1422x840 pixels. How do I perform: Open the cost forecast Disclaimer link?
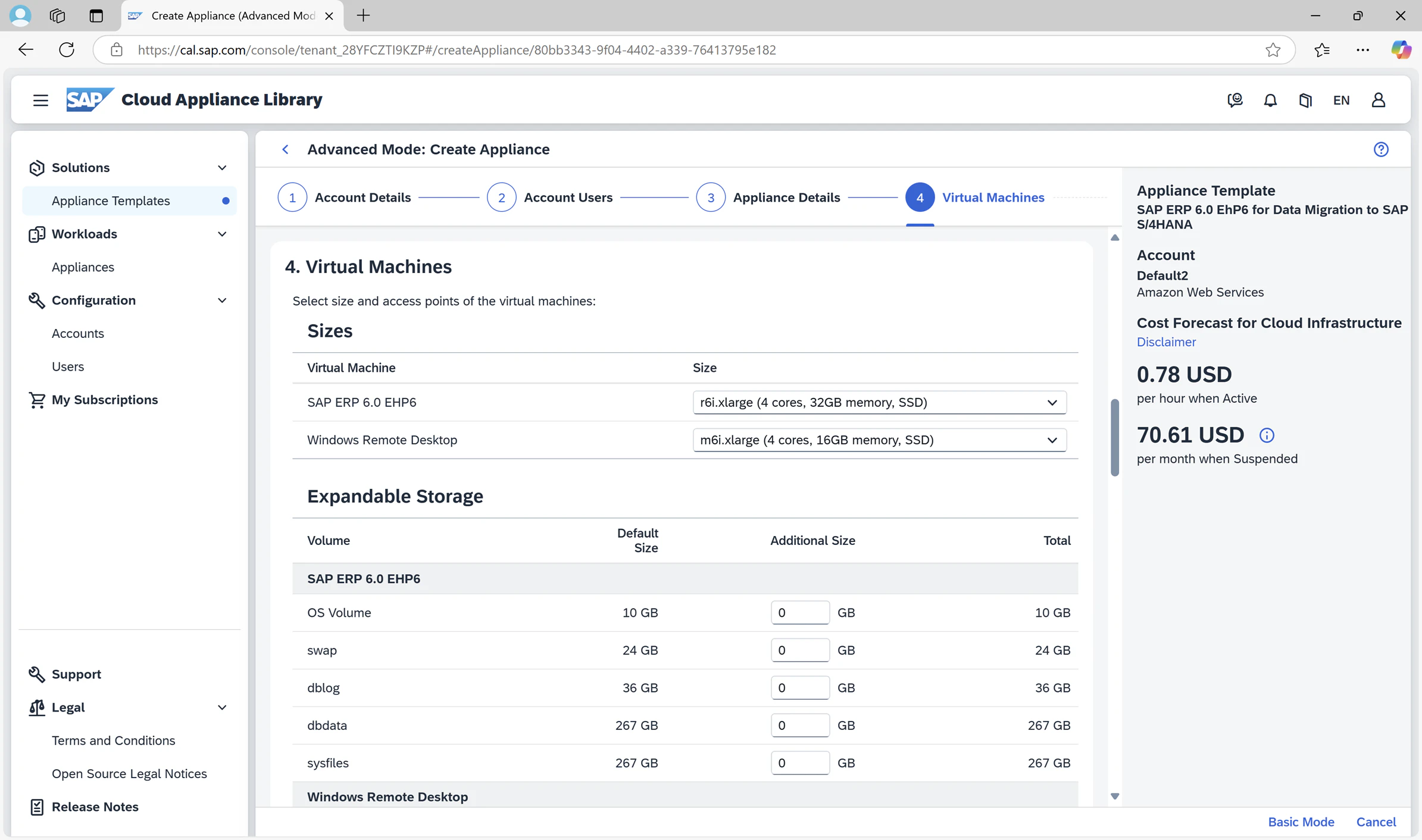[x=1166, y=342]
